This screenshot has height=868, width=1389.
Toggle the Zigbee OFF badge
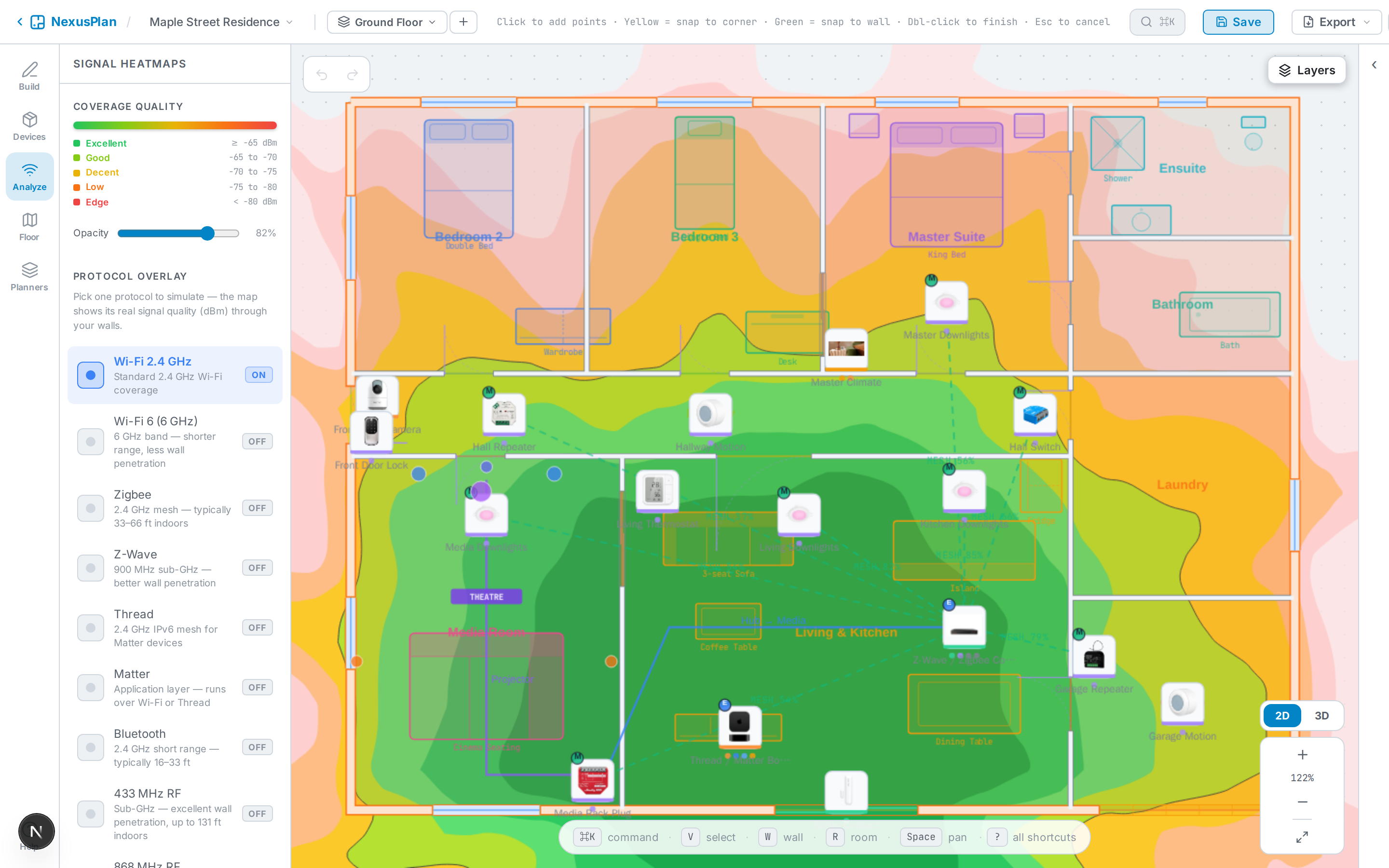(257, 508)
